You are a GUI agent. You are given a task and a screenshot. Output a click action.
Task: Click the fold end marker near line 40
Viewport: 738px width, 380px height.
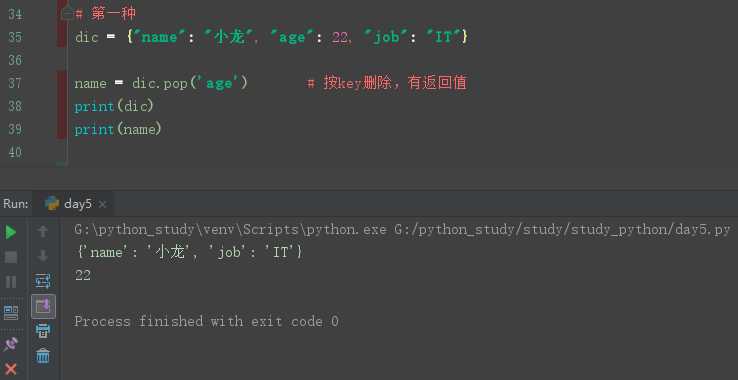tap(62, 162)
